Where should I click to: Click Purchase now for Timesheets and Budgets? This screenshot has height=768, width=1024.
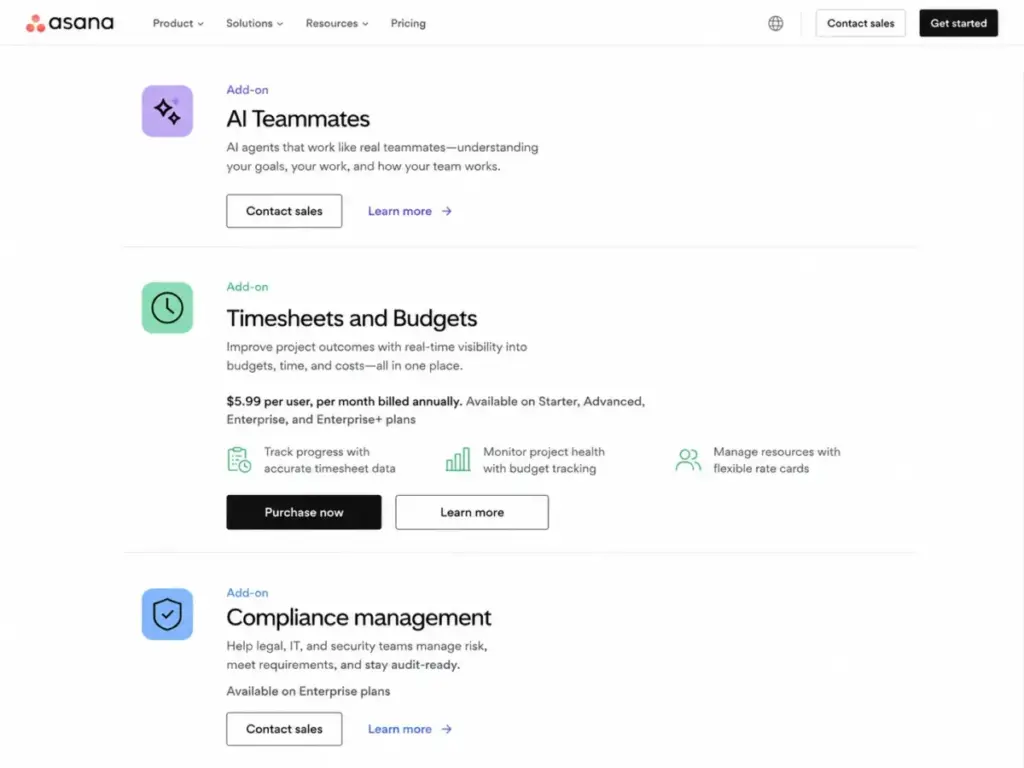(304, 512)
